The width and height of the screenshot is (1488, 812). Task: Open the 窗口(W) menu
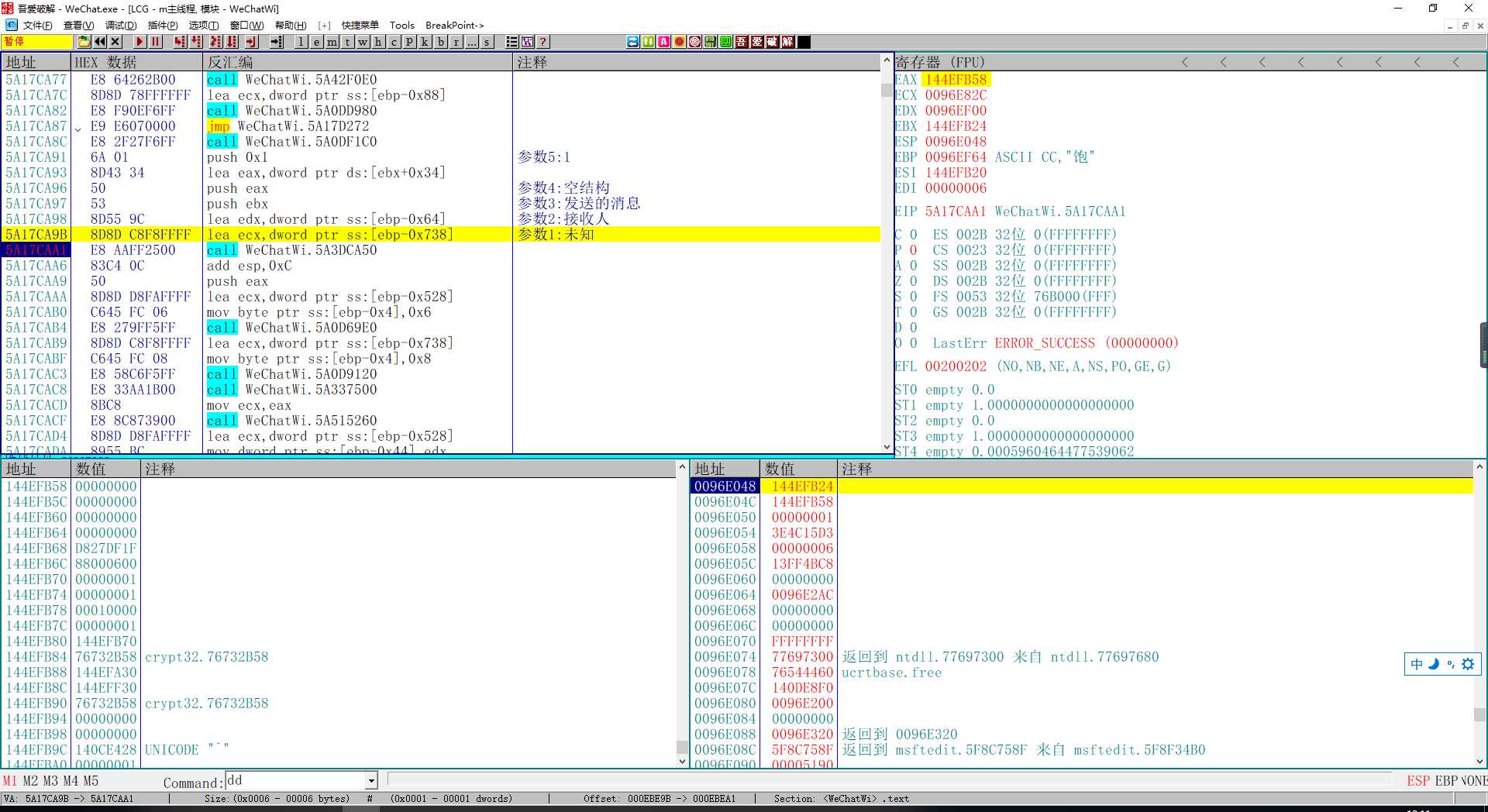click(246, 26)
